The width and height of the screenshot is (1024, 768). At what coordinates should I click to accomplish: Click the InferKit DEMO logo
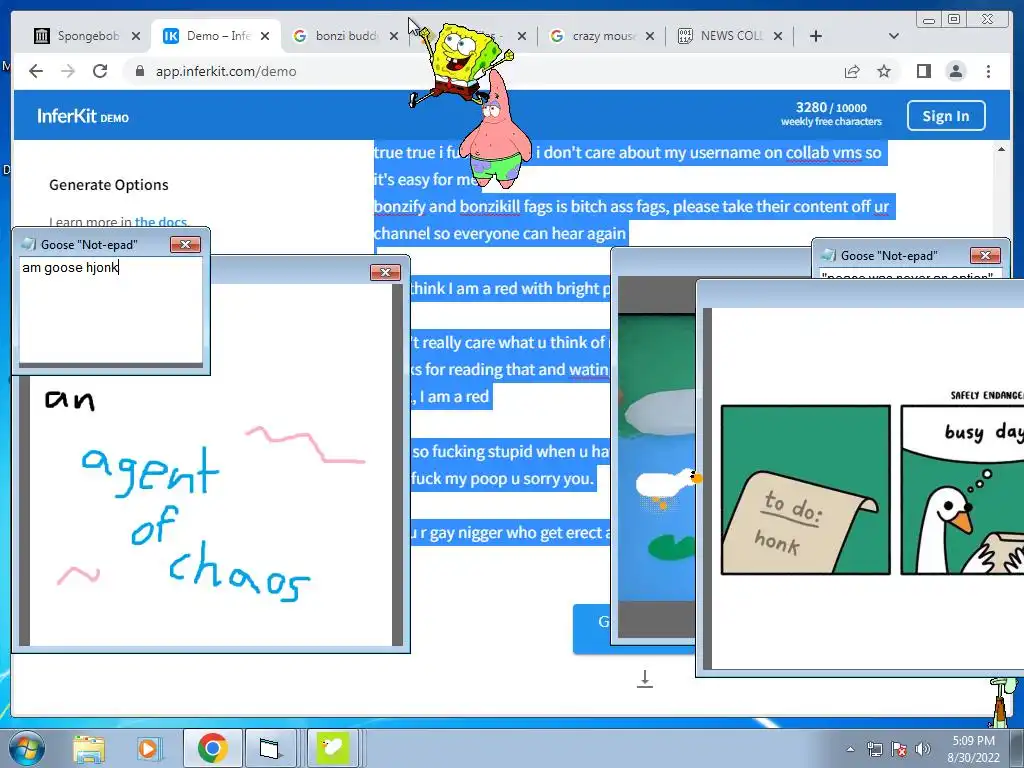pyautogui.click(x=82, y=116)
